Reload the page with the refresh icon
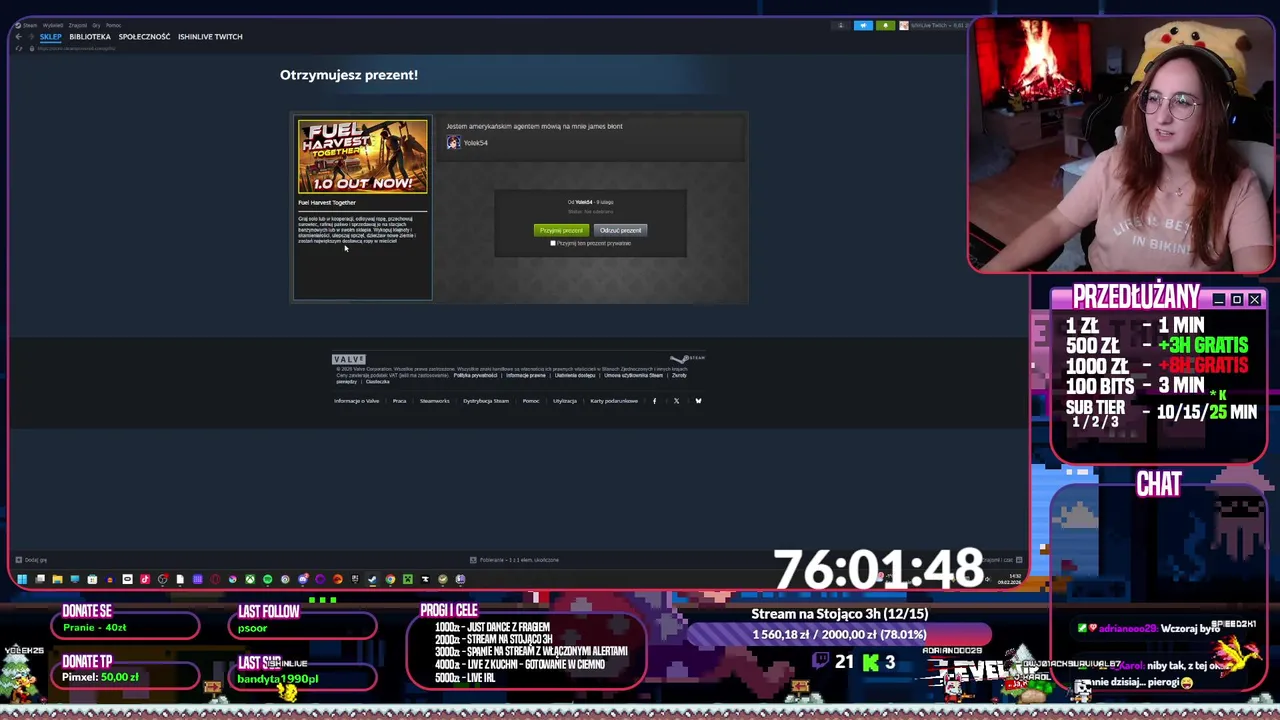1280x720 pixels. pos(18,48)
